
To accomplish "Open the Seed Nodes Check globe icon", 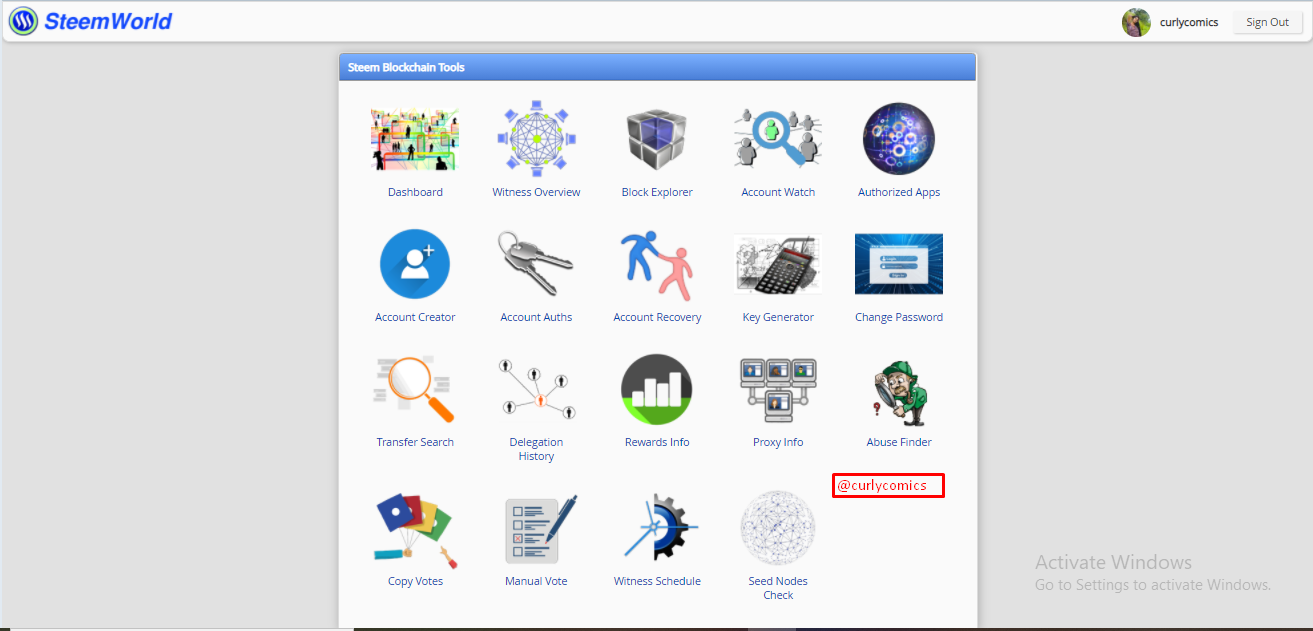I will pos(778,528).
